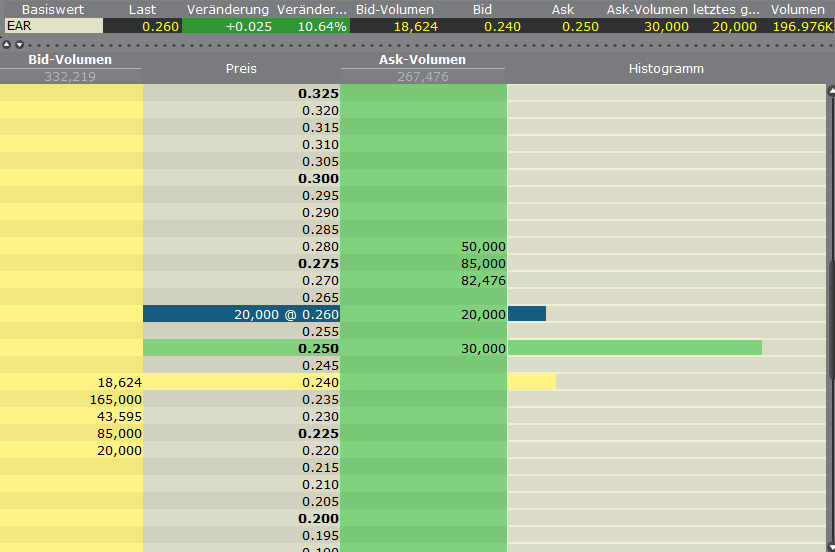The height and width of the screenshot is (552, 835).
Task: Click the collapse up arrow above Bid-Volumen
Action: pos(8,45)
